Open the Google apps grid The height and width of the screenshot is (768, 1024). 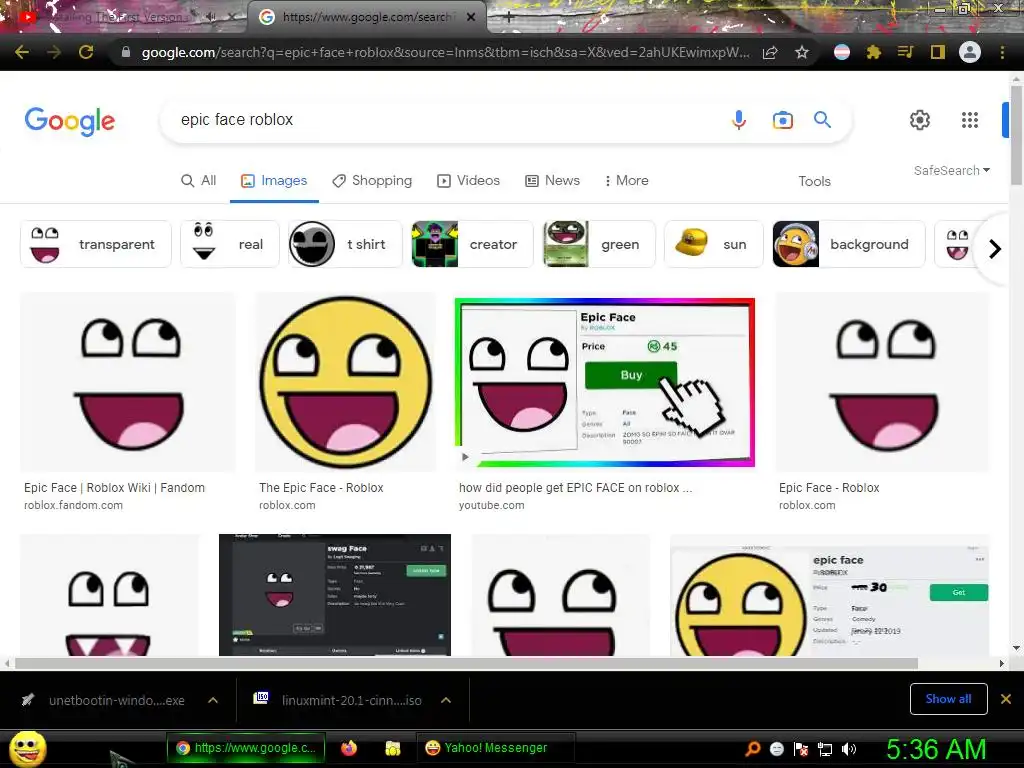(970, 120)
